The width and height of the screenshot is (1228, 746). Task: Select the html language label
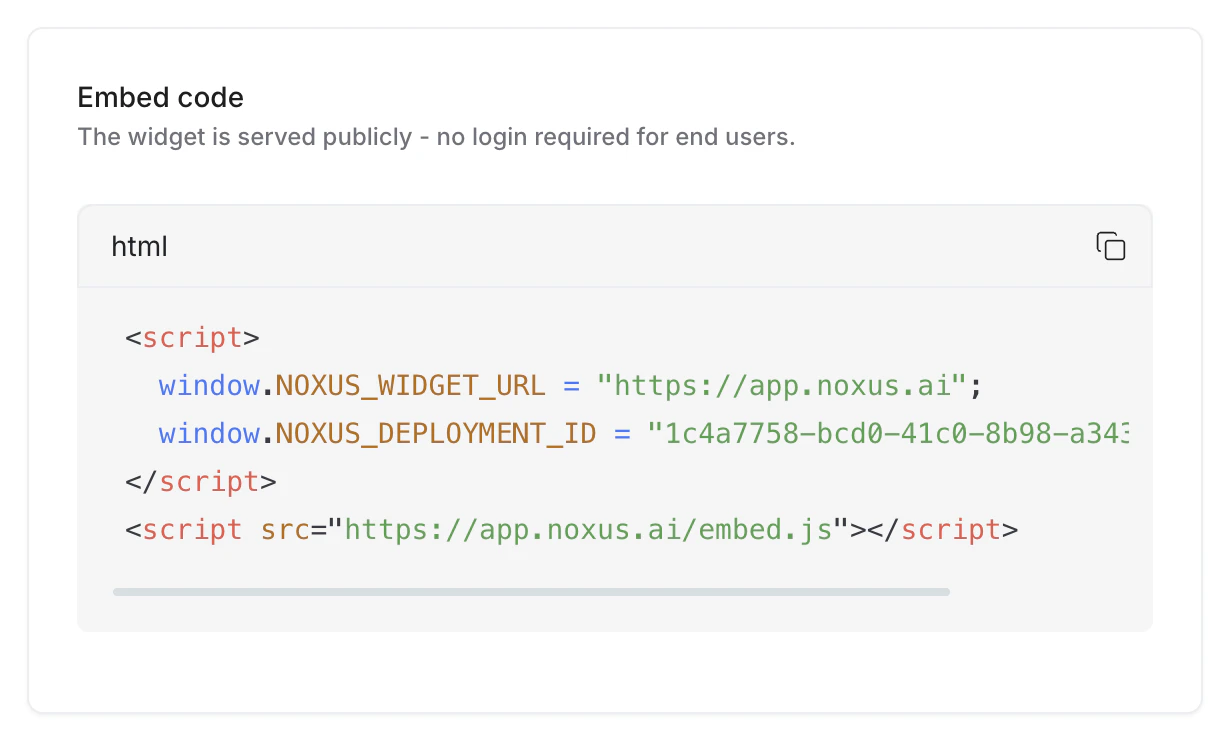[139, 246]
